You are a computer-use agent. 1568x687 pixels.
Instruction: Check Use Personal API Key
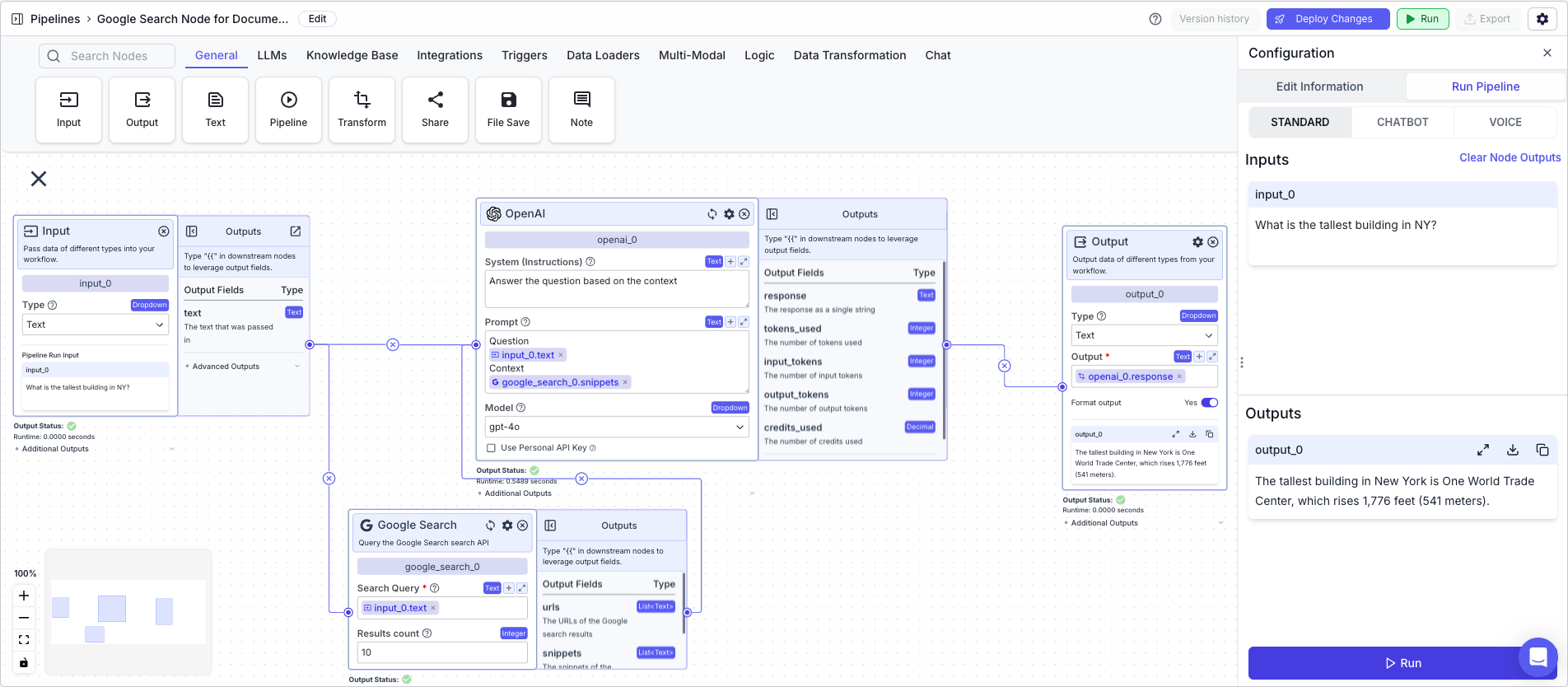pyautogui.click(x=491, y=448)
